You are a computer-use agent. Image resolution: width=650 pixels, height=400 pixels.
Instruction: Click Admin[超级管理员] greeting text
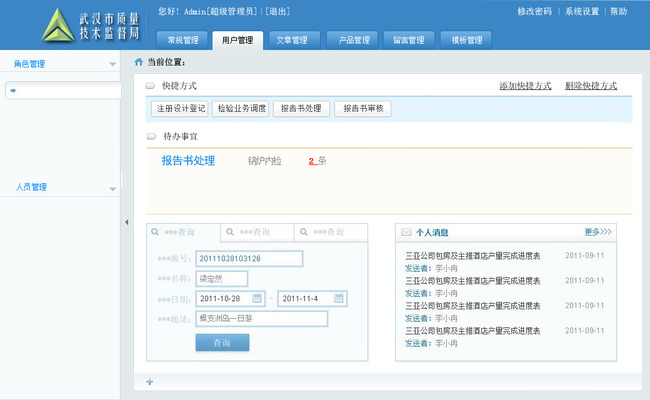pyautogui.click(x=221, y=12)
